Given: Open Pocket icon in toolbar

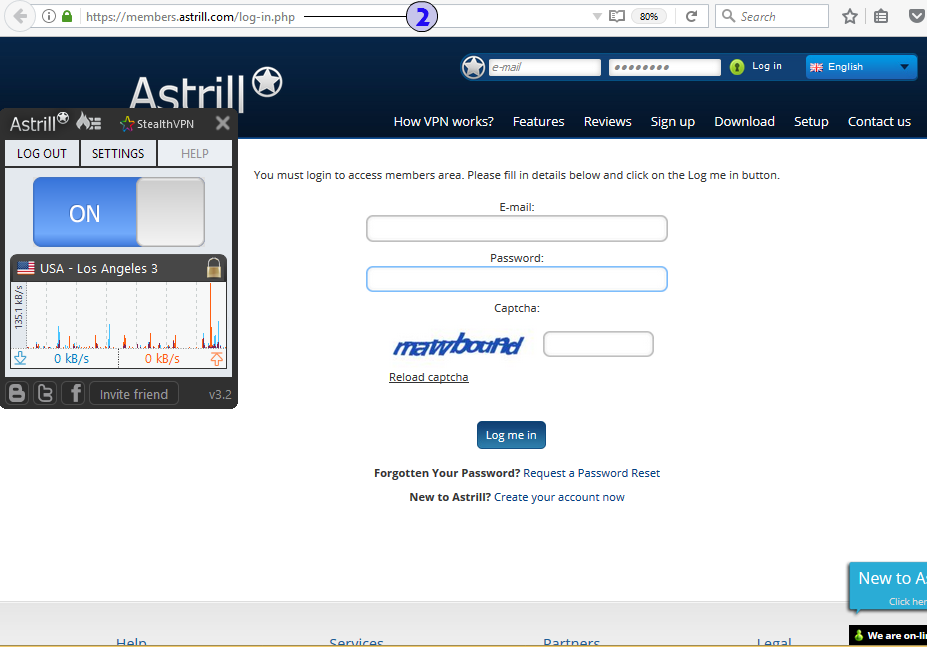Looking at the screenshot, I should (x=916, y=17).
